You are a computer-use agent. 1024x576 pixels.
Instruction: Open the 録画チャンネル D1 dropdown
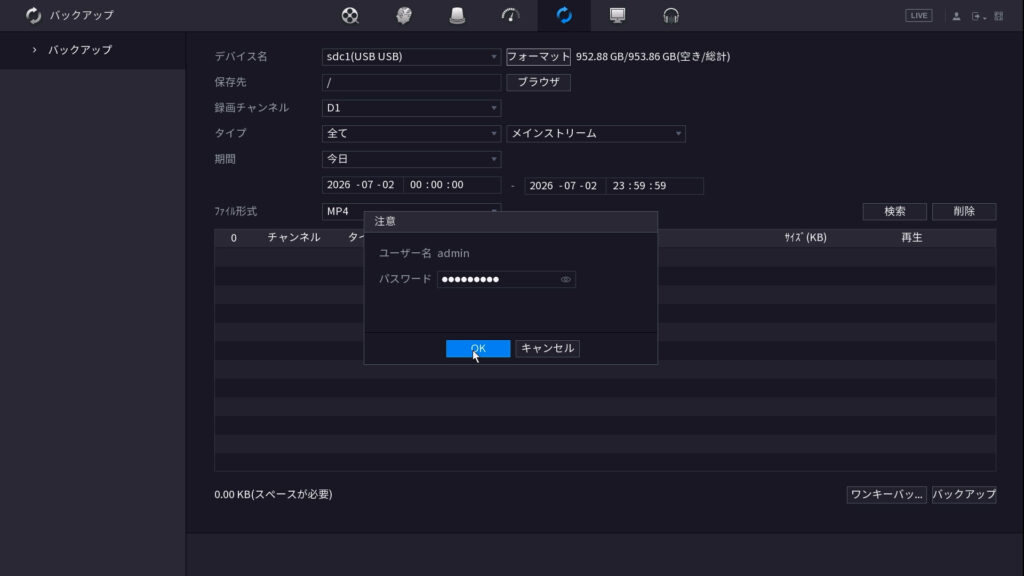411,108
